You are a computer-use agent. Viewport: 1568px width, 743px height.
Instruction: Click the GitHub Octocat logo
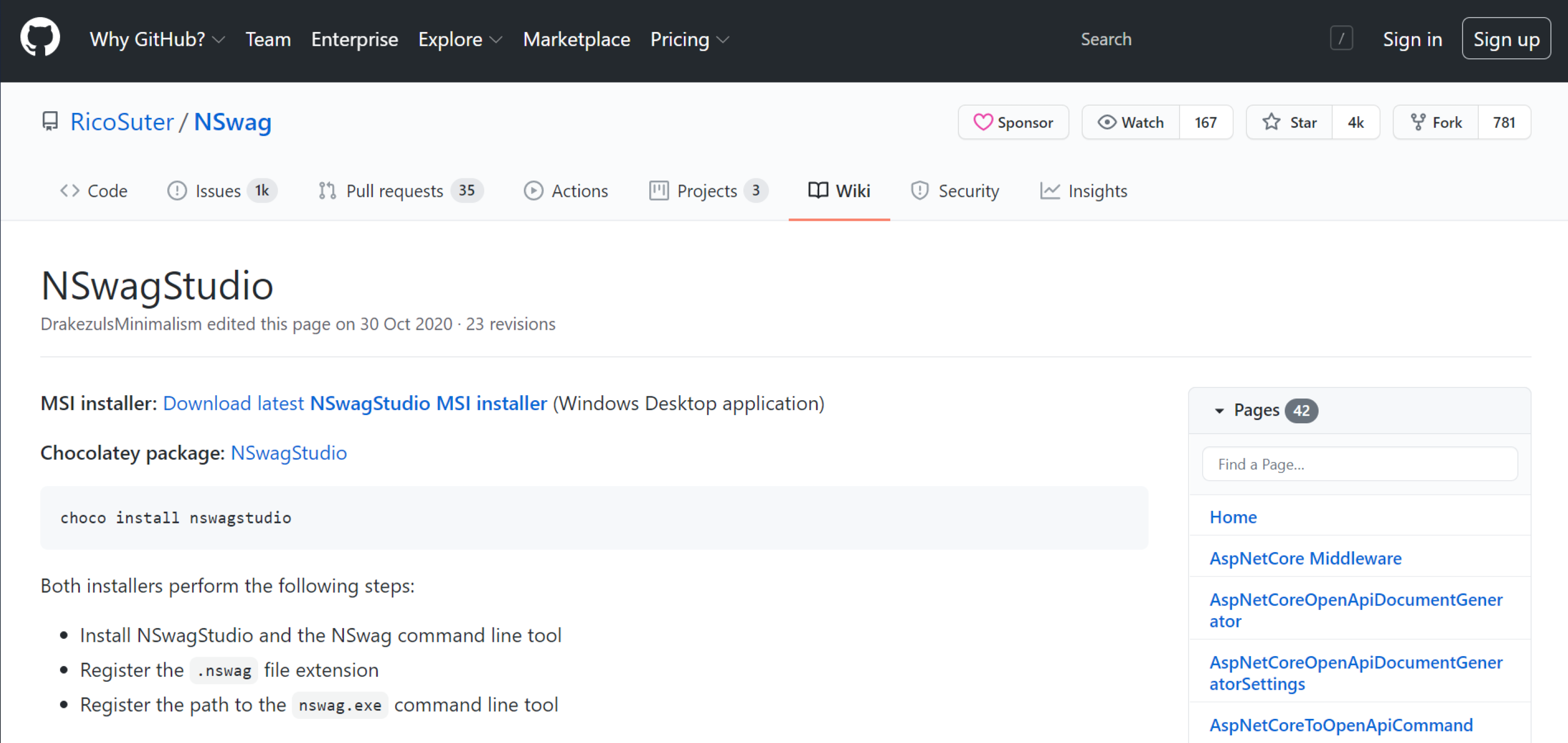(x=40, y=39)
